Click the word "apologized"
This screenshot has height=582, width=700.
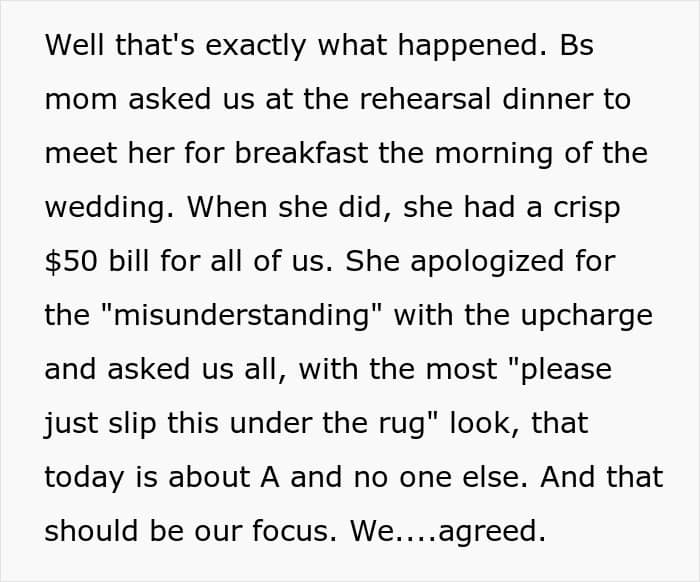[x=487, y=263]
